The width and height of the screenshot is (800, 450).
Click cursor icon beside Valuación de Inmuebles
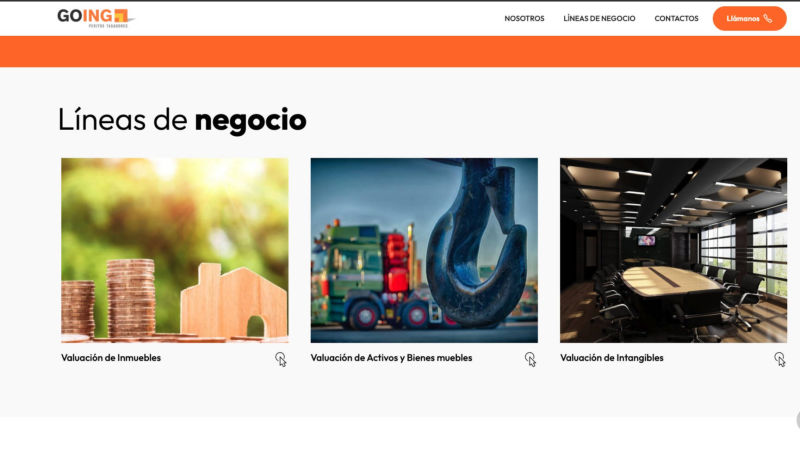point(281,359)
